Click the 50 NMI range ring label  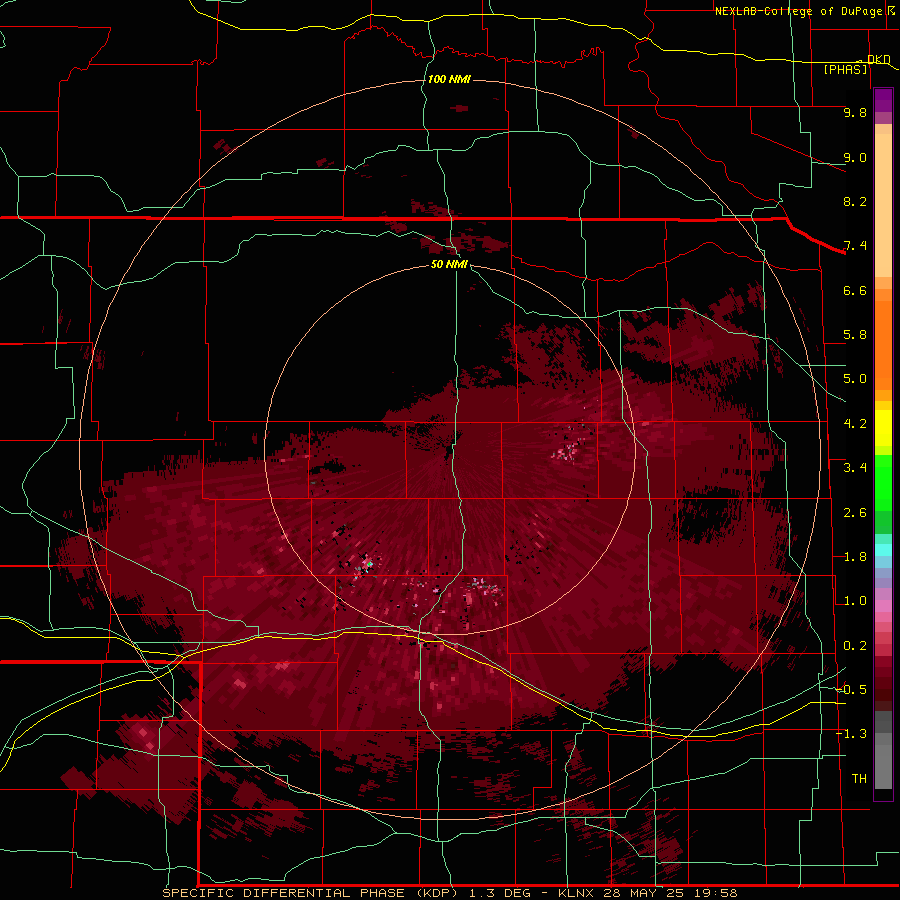(449, 264)
